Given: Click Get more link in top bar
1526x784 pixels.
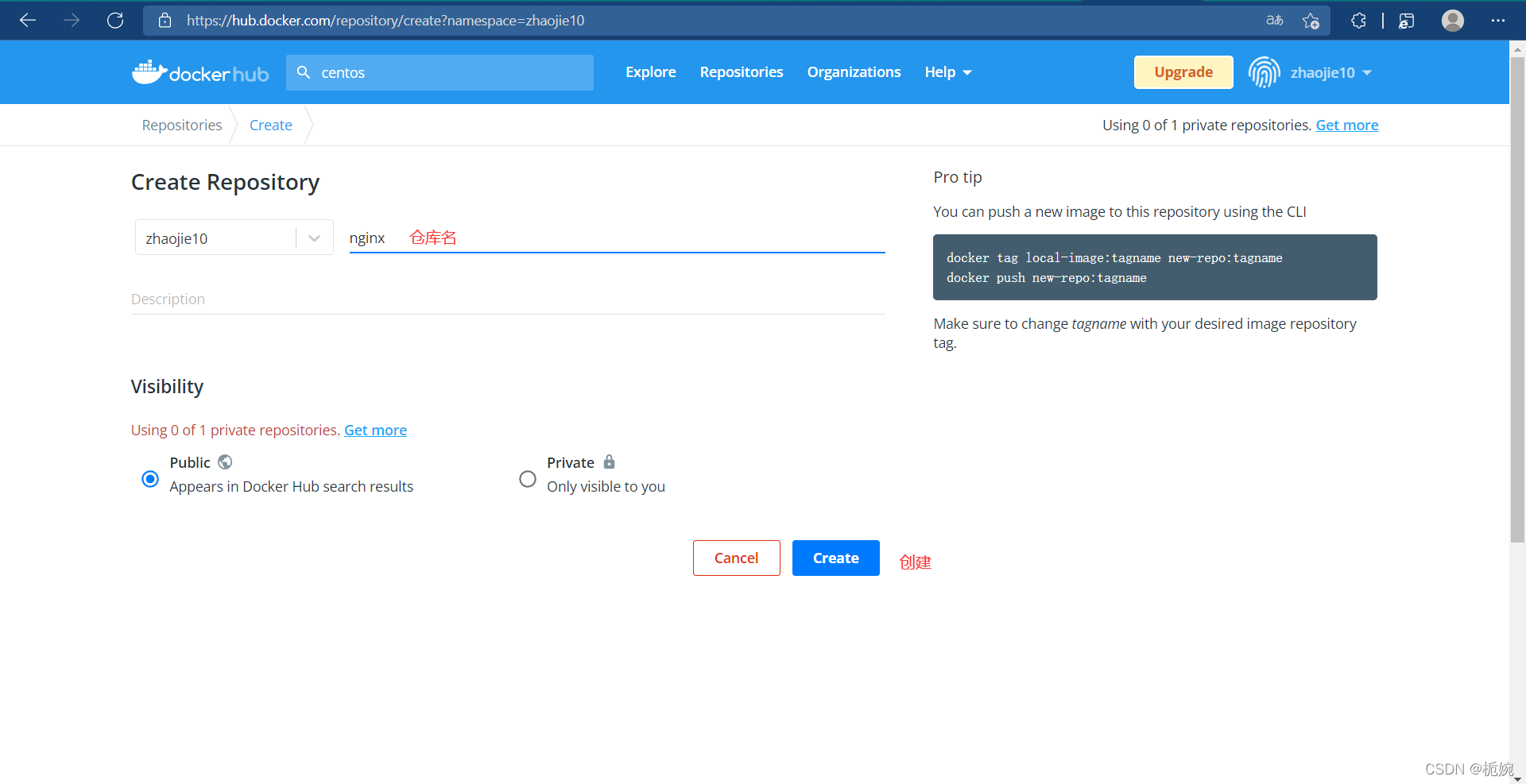Looking at the screenshot, I should pyautogui.click(x=1347, y=126).
